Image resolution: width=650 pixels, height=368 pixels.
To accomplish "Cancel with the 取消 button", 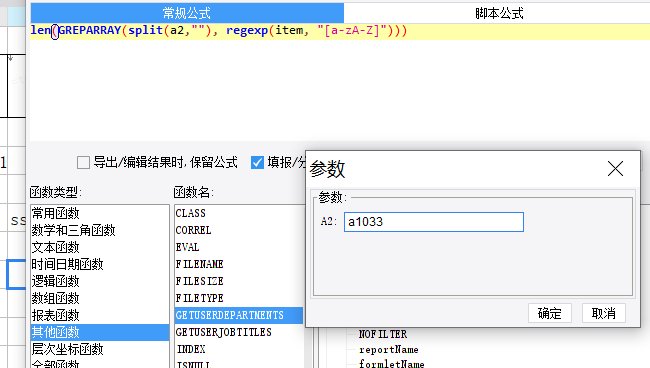I will pos(604,313).
